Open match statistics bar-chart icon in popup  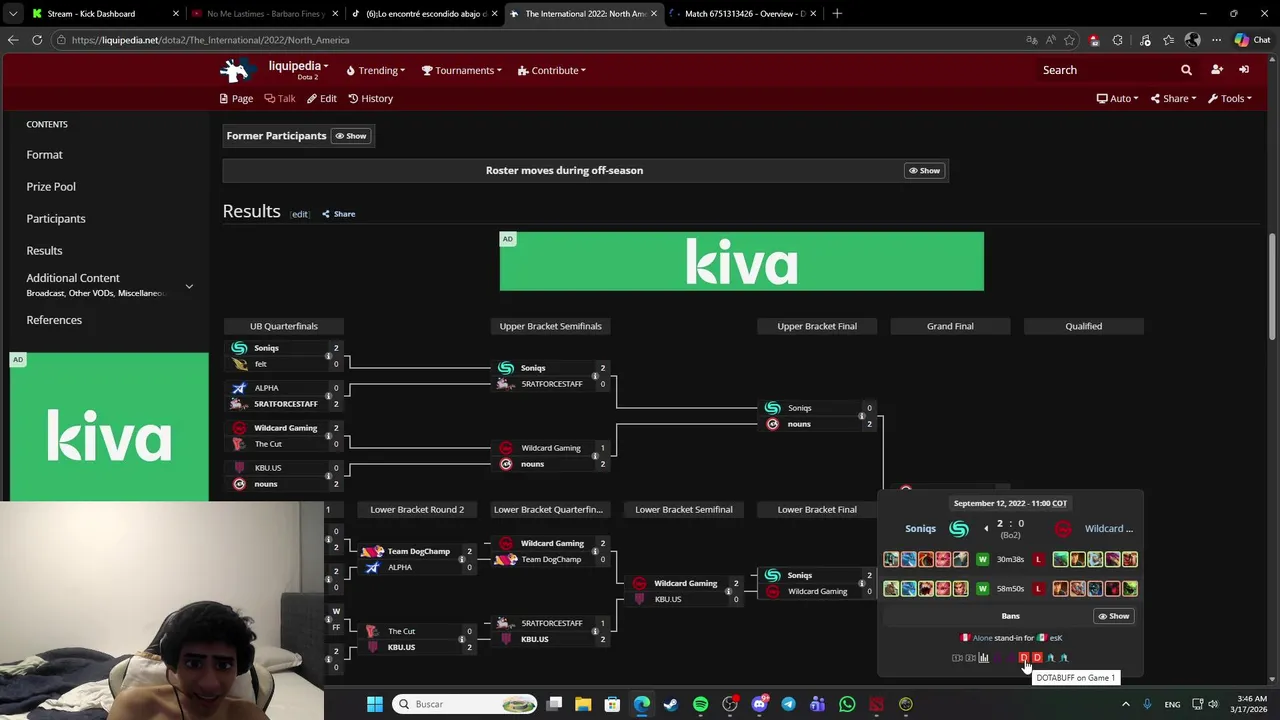click(x=984, y=658)
